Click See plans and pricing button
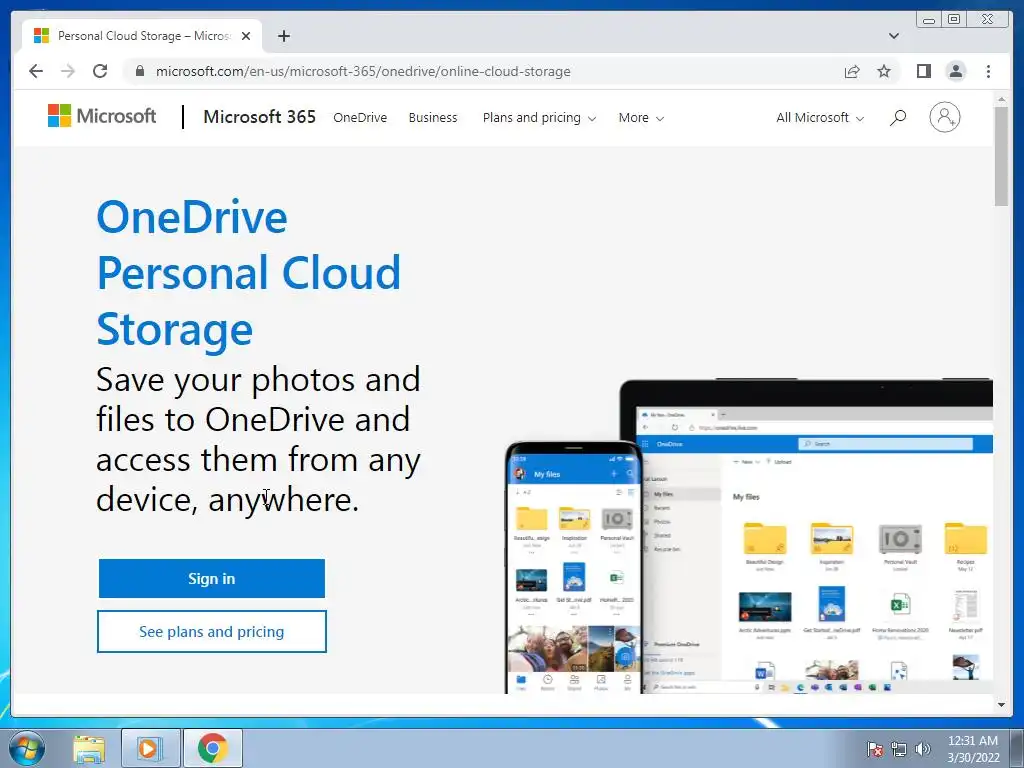The width and height of the screenshot is (1024, 768). point(212,632)
